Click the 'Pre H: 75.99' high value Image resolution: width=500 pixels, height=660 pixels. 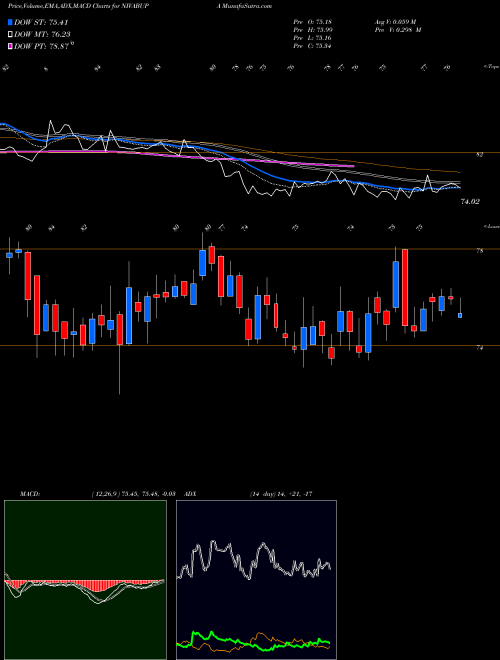(x=313, y=30)
